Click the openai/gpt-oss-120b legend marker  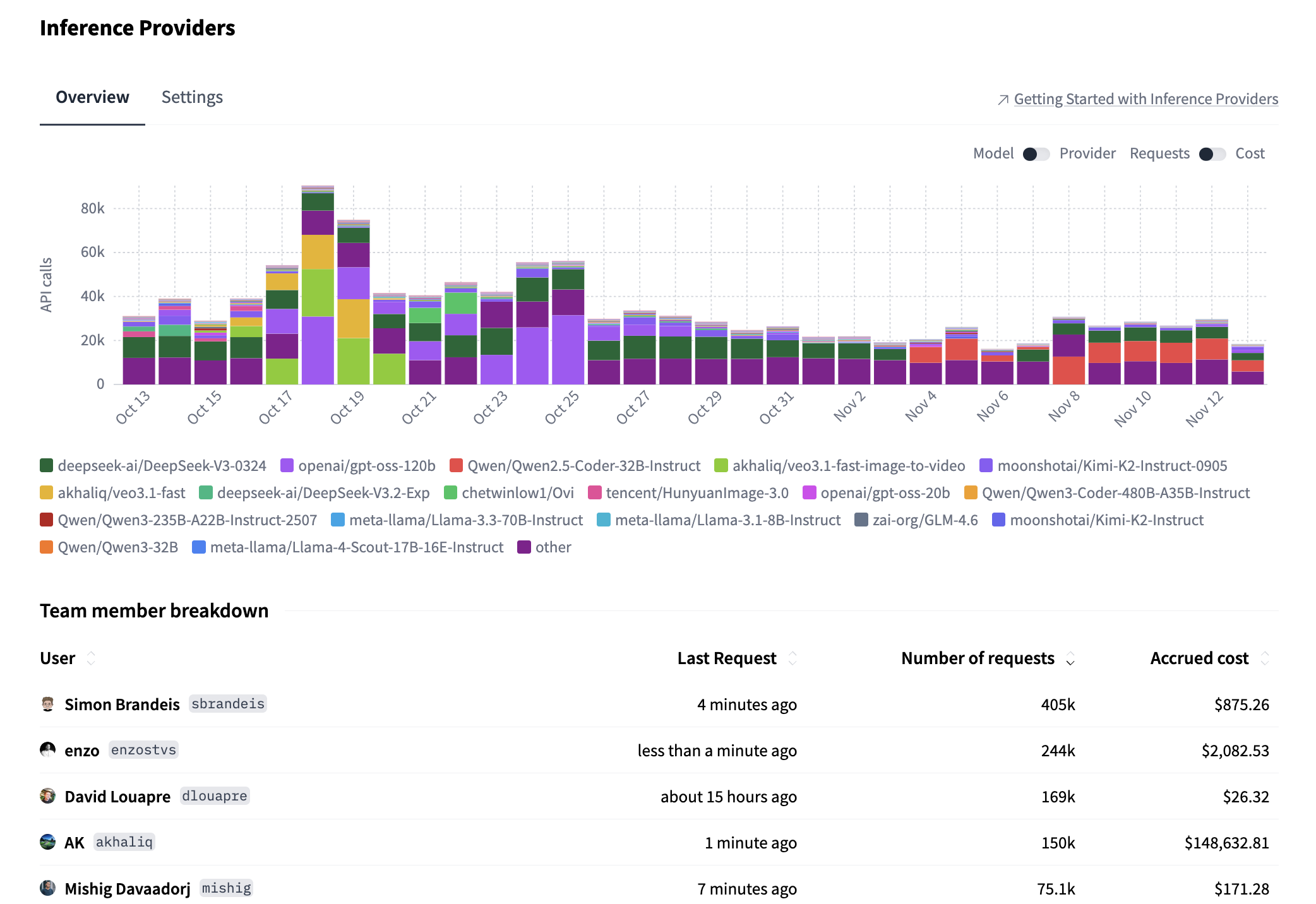pyautogui.click(x=287, y=466)
